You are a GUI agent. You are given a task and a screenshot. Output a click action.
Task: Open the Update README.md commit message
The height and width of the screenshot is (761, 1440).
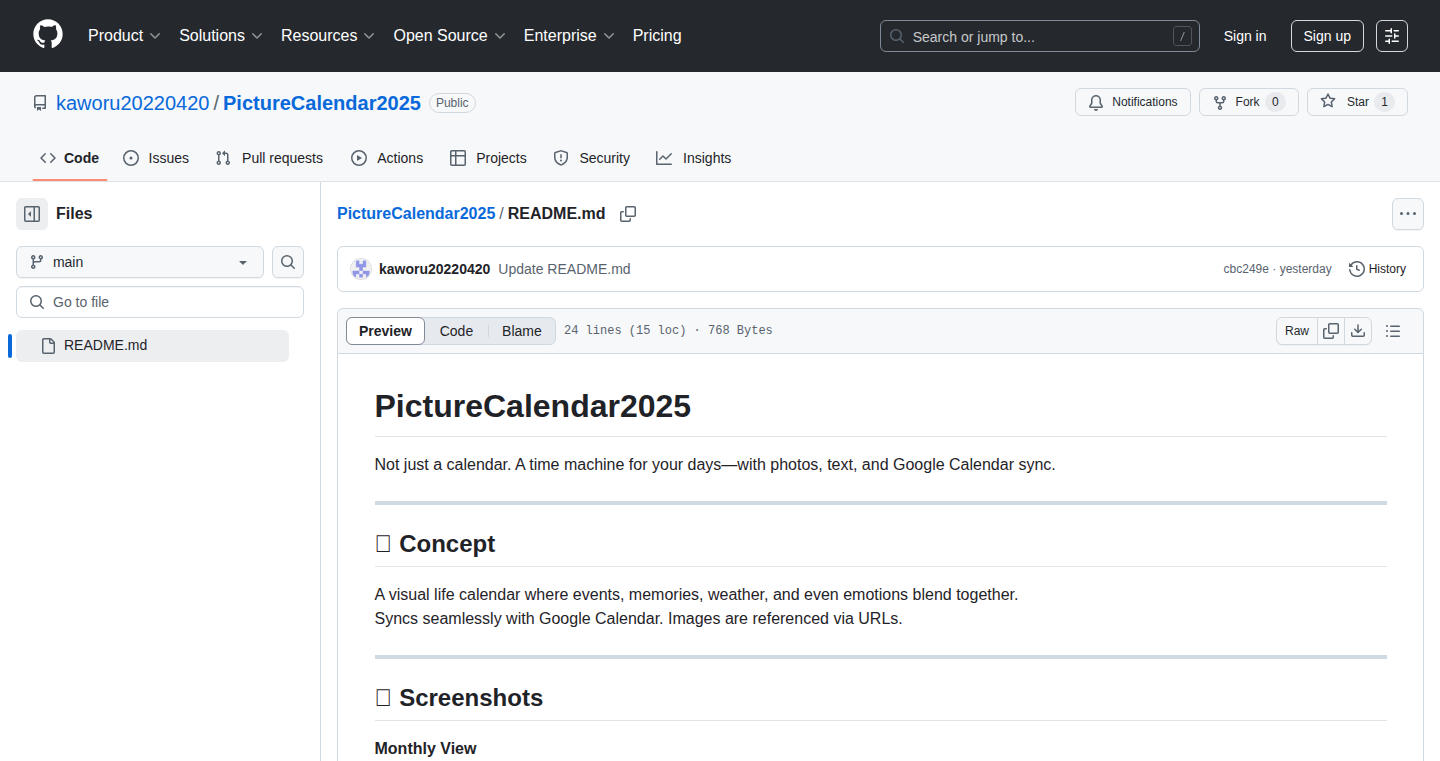pos(564,269)
